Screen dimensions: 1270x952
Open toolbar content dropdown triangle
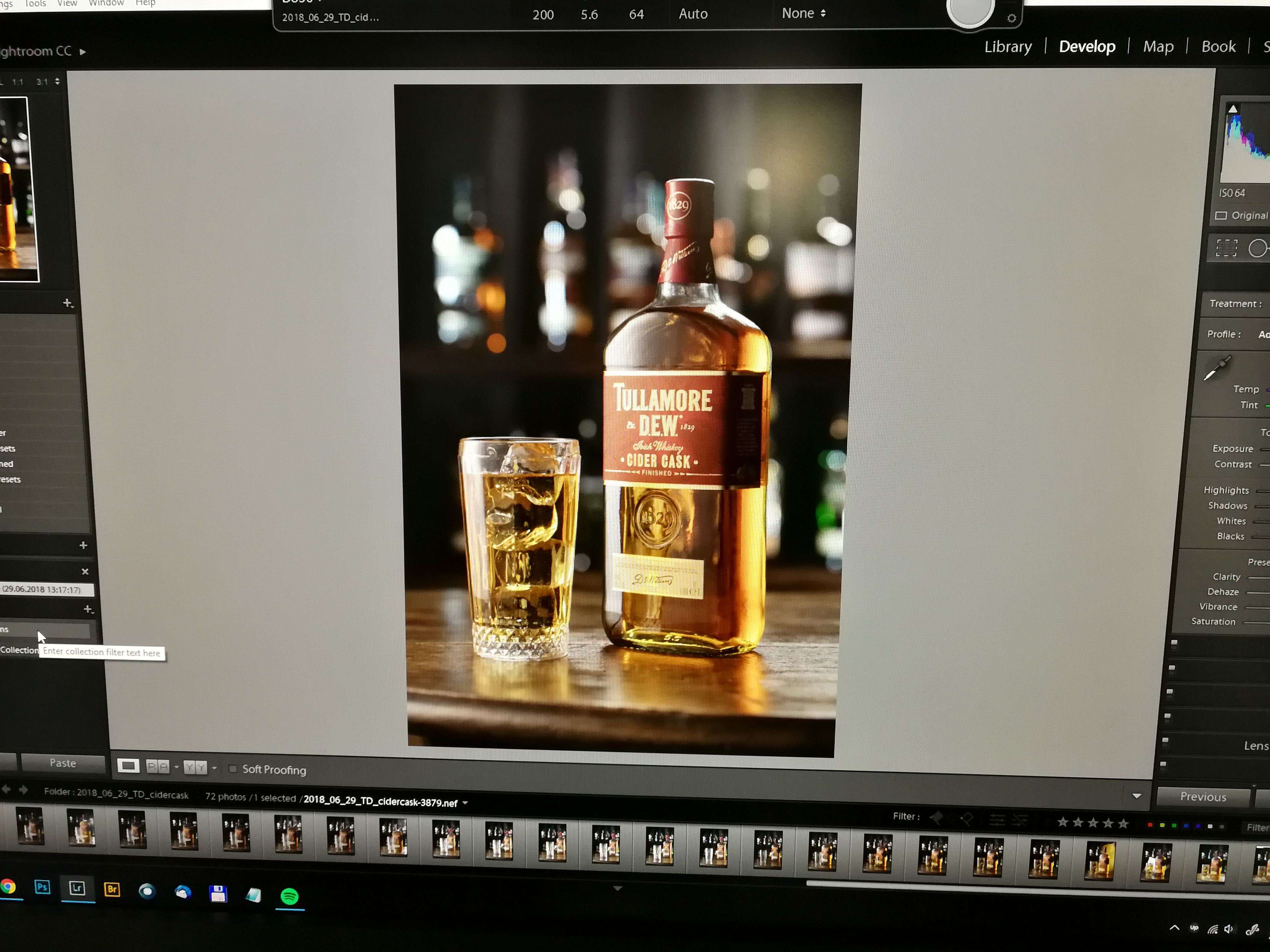point(1136,796)
